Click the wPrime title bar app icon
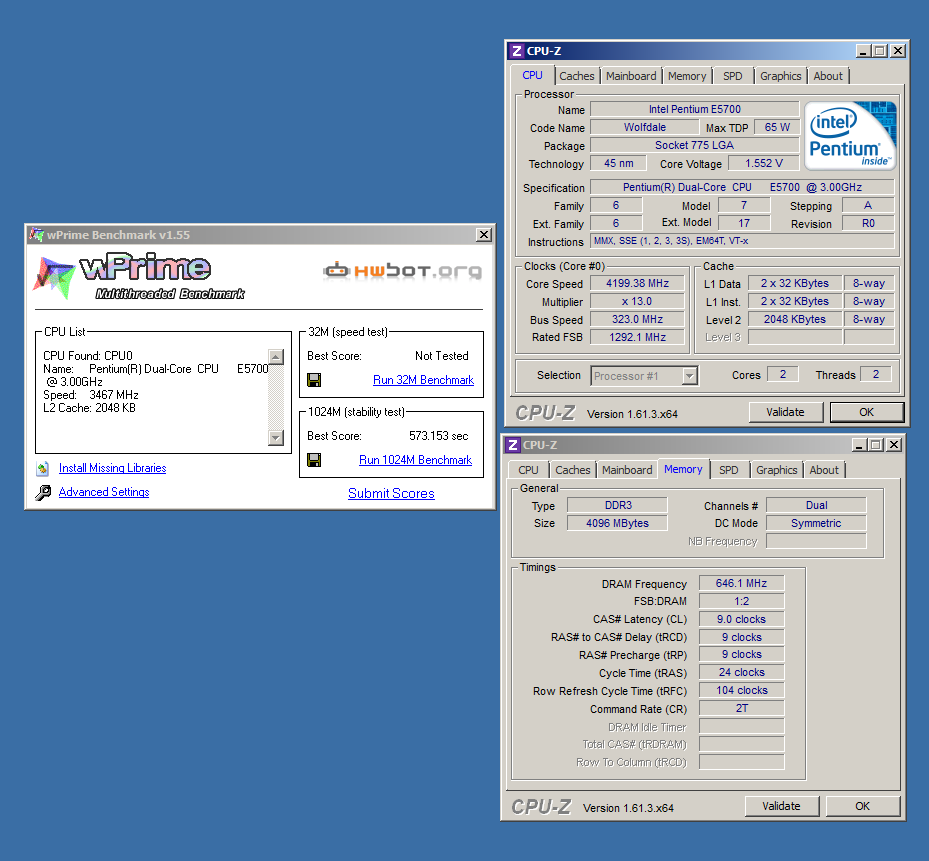929x861 pixels. 37,235
